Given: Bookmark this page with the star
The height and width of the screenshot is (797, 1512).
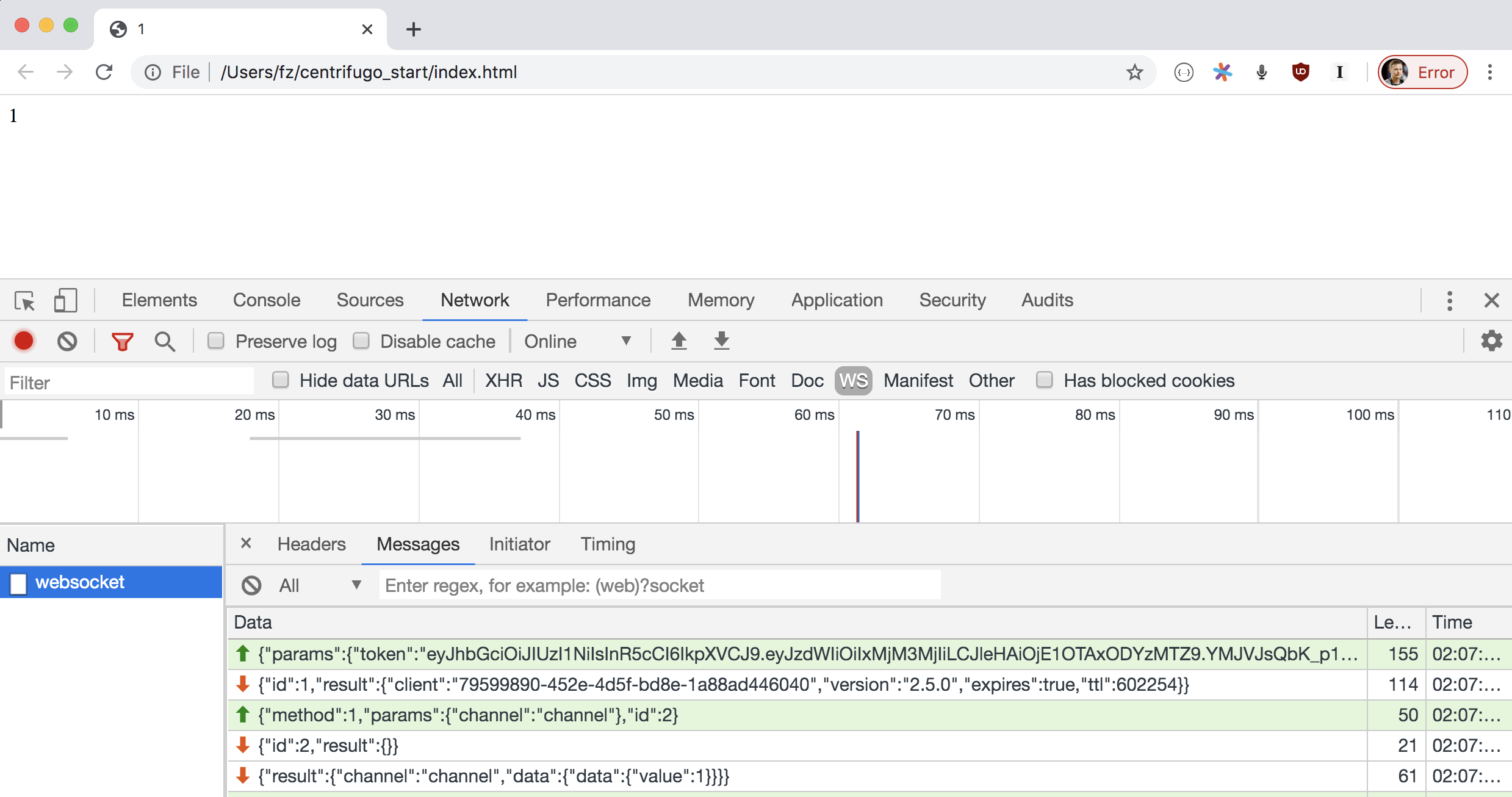Looking at the screenshot, I should (1134, 72).
